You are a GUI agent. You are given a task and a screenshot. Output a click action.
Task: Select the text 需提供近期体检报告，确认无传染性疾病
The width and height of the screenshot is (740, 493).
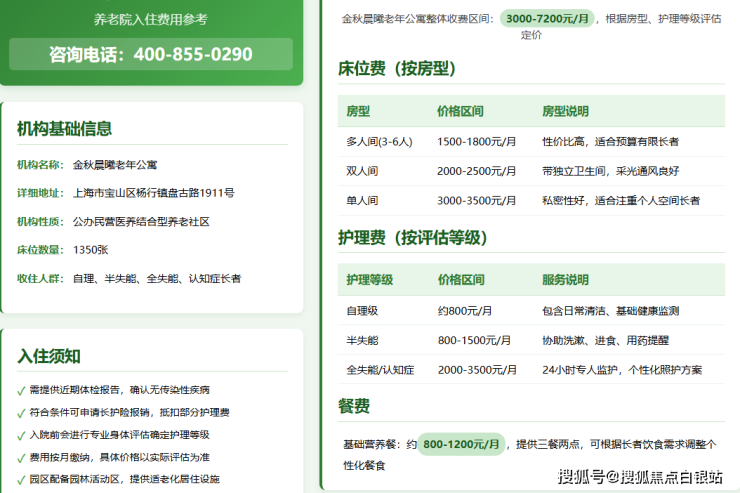(119, 390)
